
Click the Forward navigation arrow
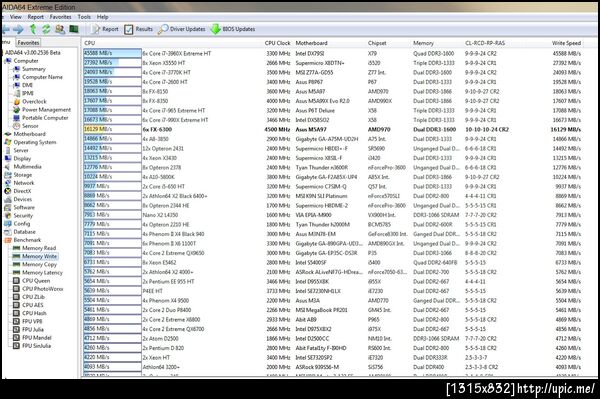tap(18, 29)
